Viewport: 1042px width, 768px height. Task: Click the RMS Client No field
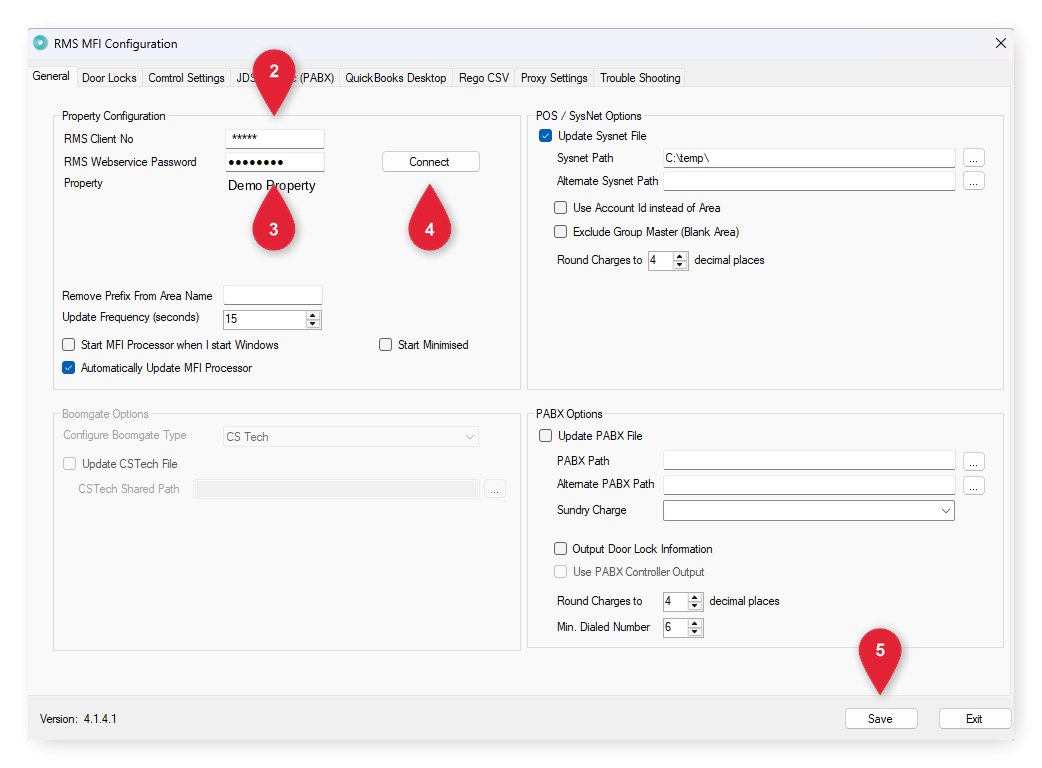[x=275, y=138]
